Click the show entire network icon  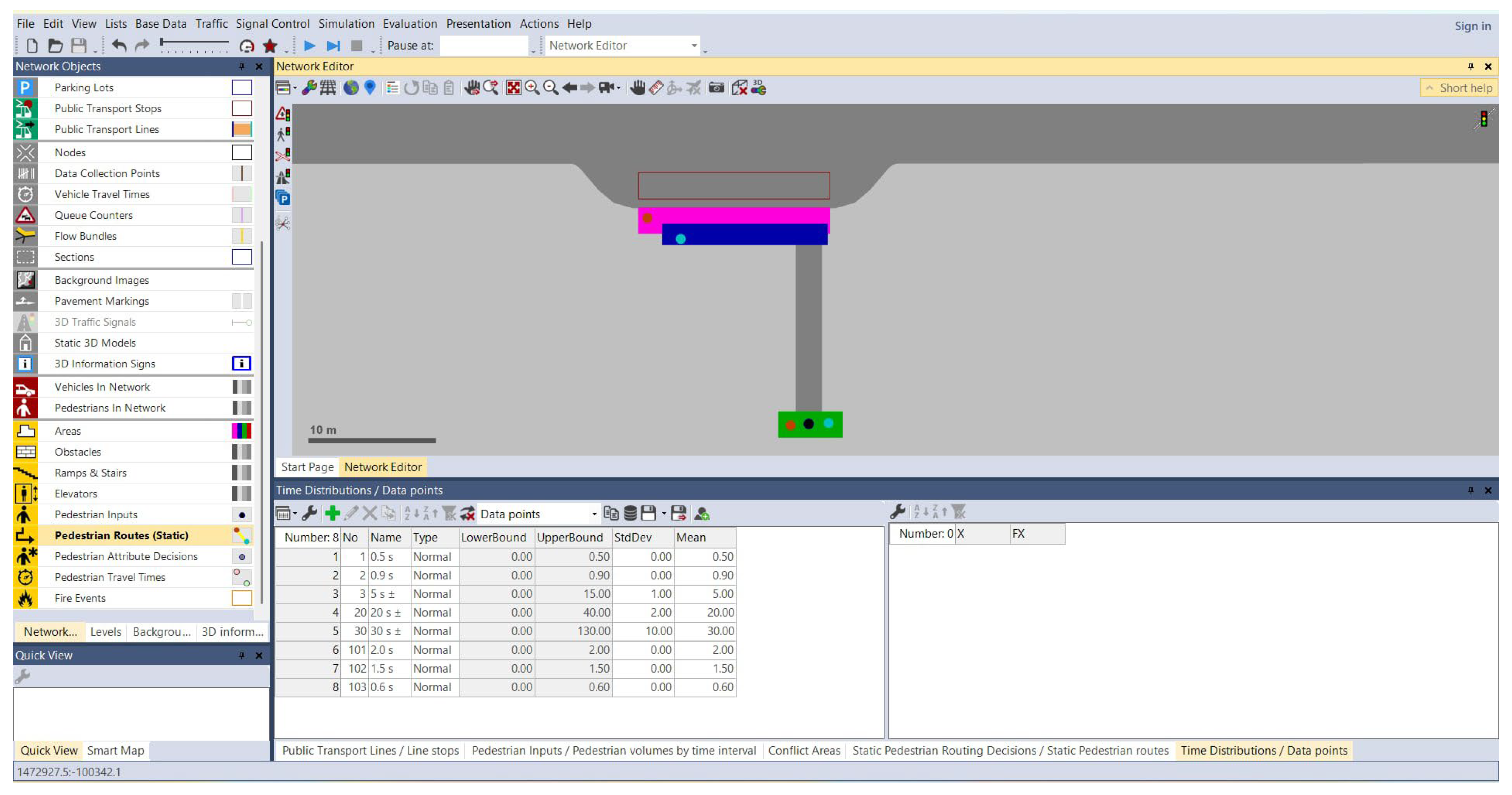point(514,88)
